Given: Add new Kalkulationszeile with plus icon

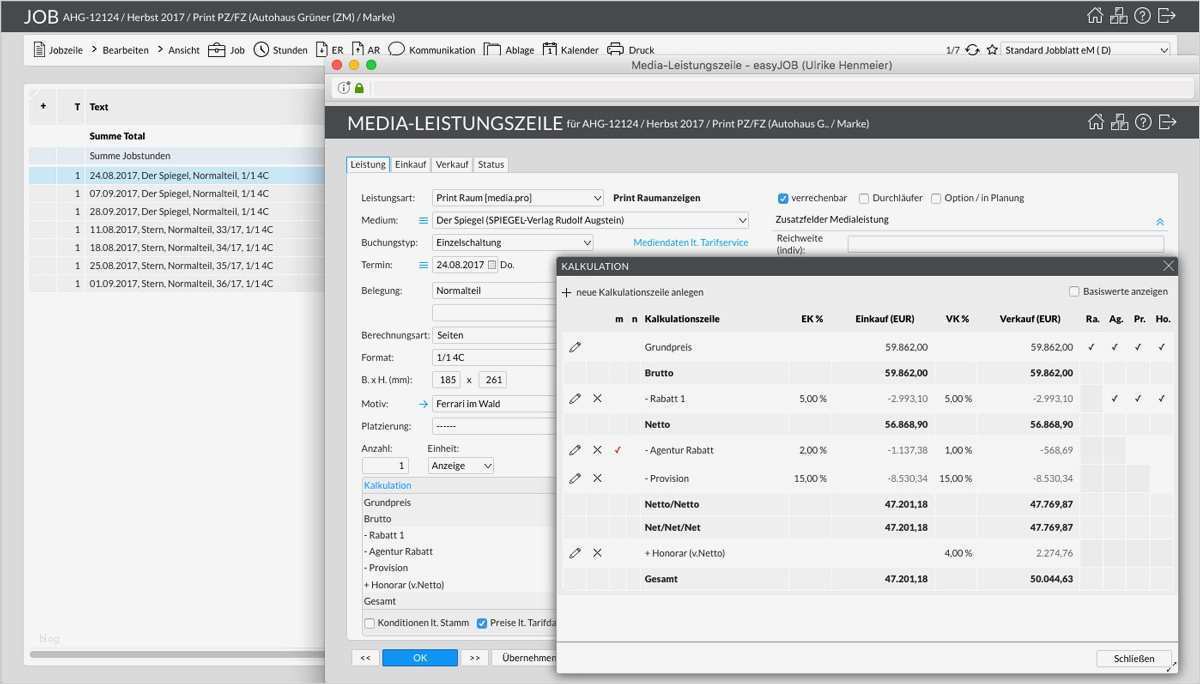Looking at the screenshot, I should point(567,292).
